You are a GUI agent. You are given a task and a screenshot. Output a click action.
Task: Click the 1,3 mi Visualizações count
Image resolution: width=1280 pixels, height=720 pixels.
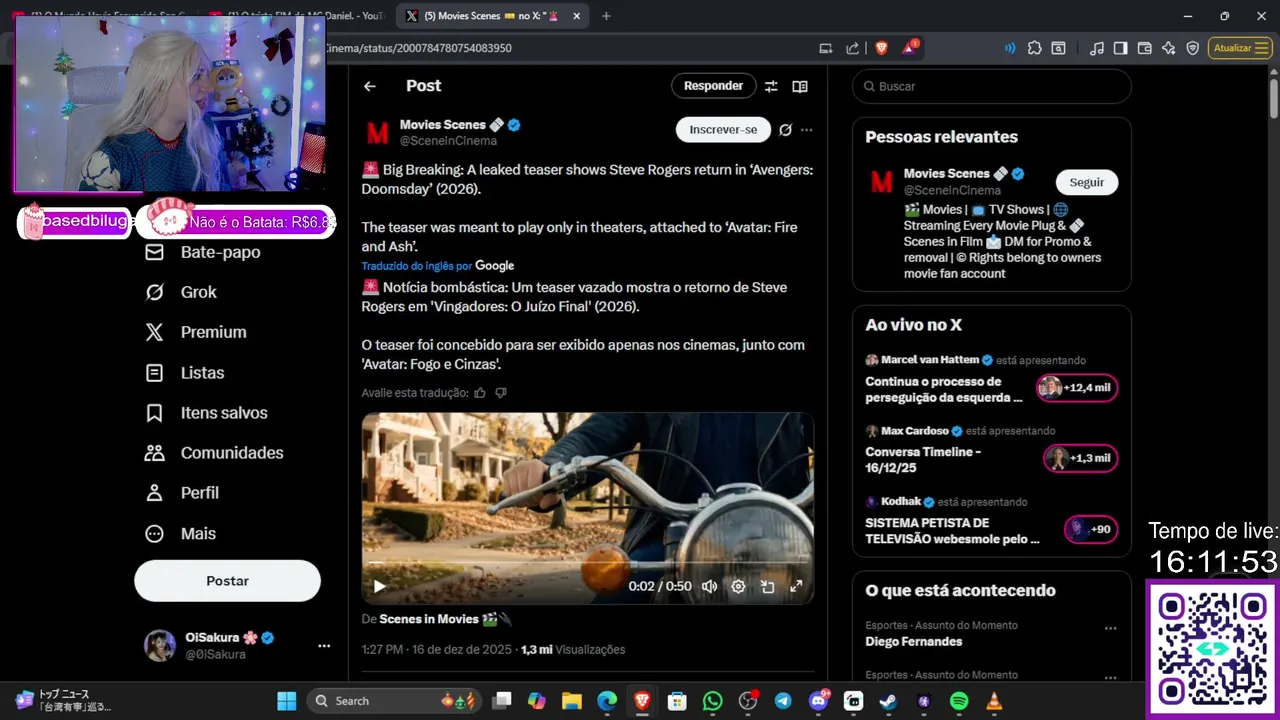pos(573,650)
